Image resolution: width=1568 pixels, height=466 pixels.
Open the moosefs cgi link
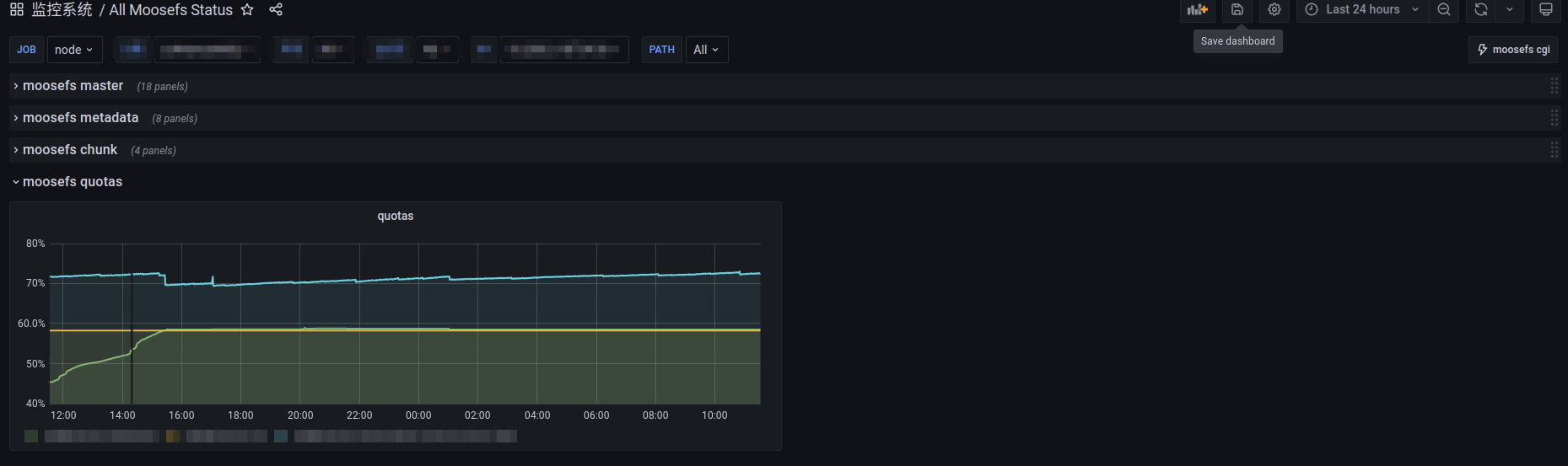point(1513,50)
